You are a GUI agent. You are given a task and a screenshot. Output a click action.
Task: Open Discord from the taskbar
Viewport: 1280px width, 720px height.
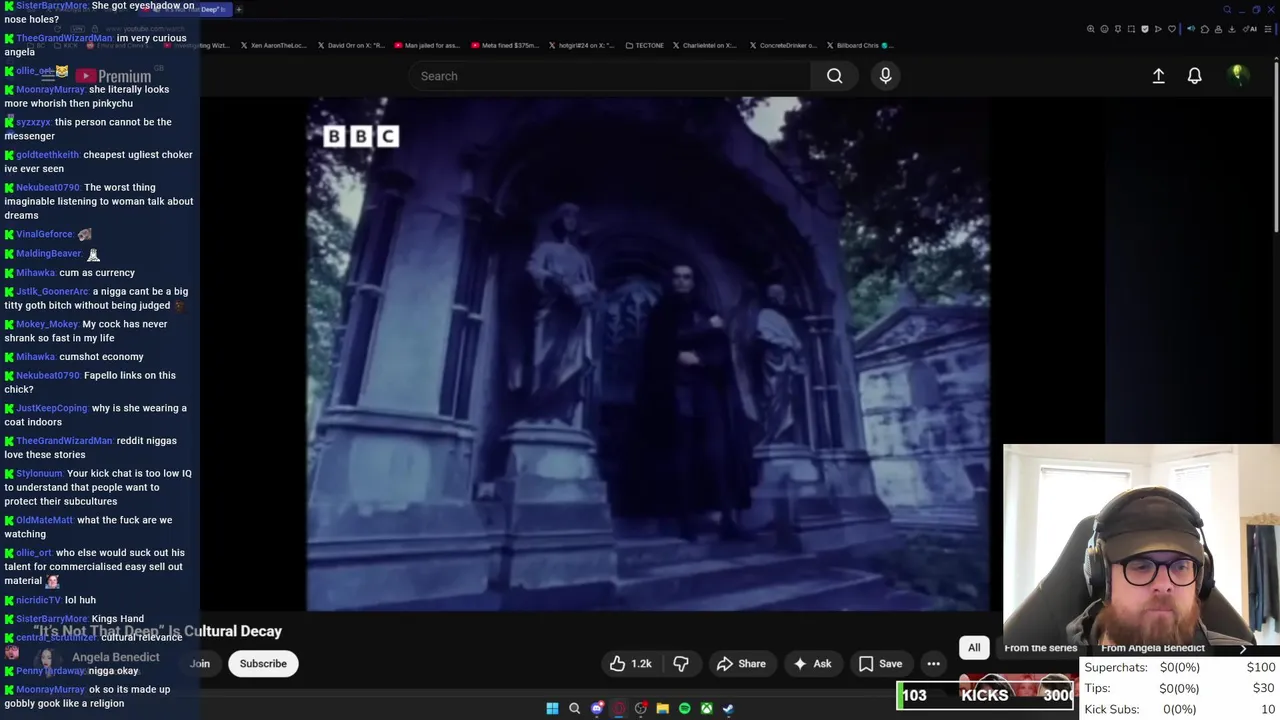coord(597,708)
